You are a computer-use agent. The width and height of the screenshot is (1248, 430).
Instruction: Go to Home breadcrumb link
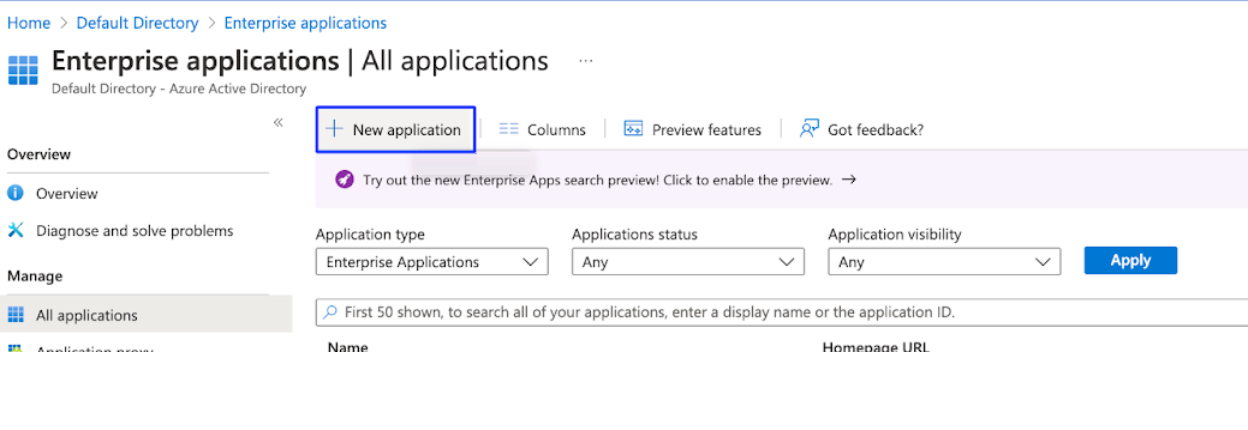click(x=29, y=22)
